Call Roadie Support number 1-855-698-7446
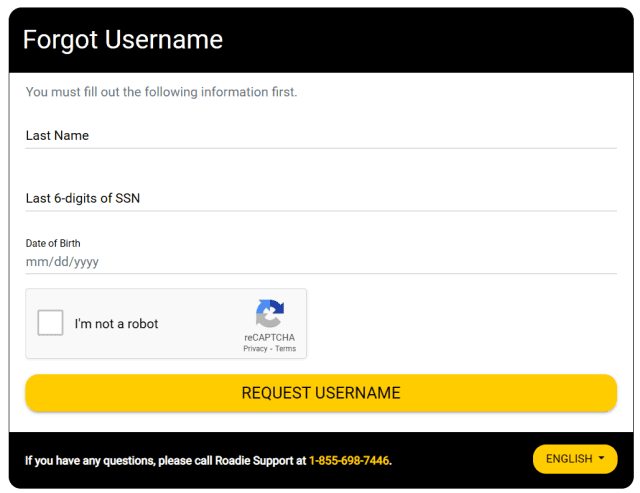The height and width of the screenshot is (493, 640). point(349,461)
